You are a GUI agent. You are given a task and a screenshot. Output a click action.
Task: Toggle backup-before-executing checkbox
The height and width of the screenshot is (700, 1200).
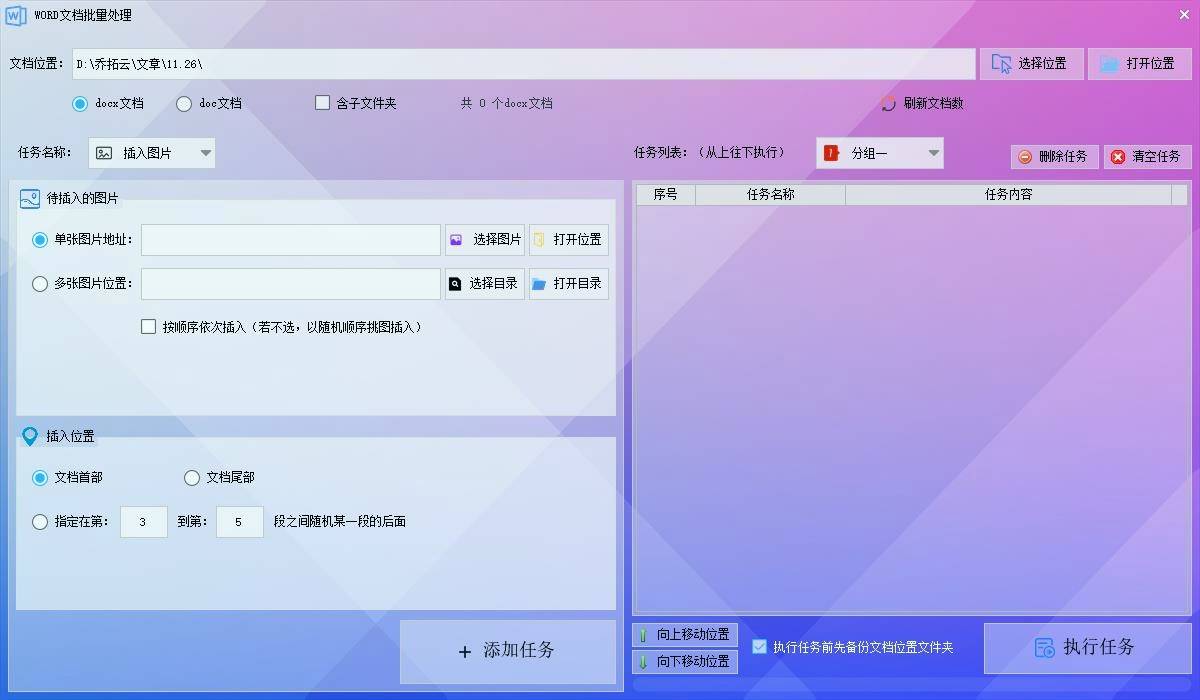[759, 647]
